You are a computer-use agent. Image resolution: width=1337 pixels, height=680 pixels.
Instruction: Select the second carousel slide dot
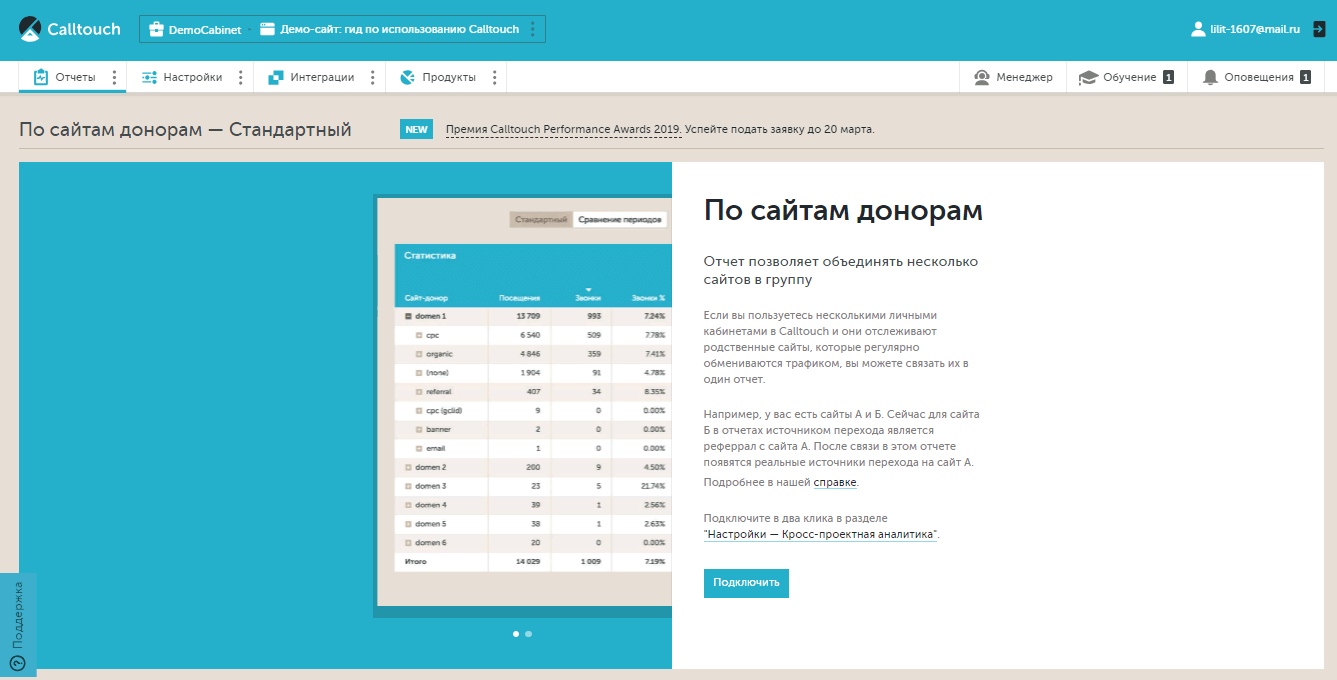pyautogui.click(x=528, y=634)
